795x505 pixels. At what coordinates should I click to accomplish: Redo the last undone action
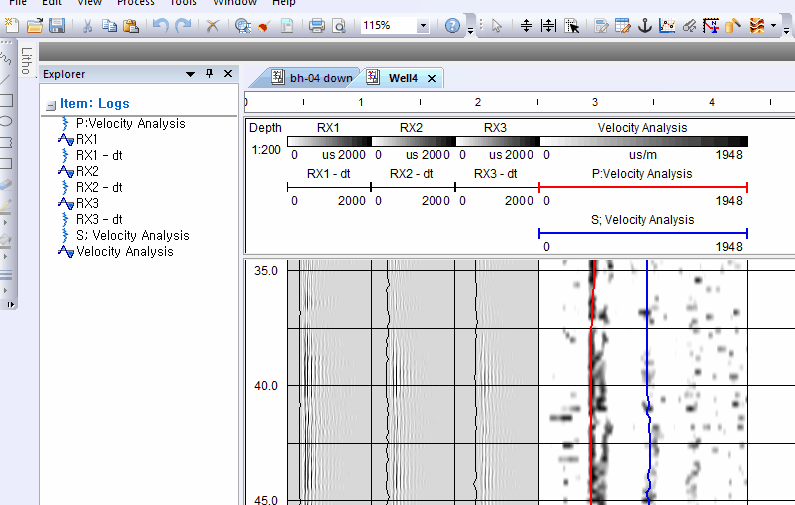(x=183, y=25)
